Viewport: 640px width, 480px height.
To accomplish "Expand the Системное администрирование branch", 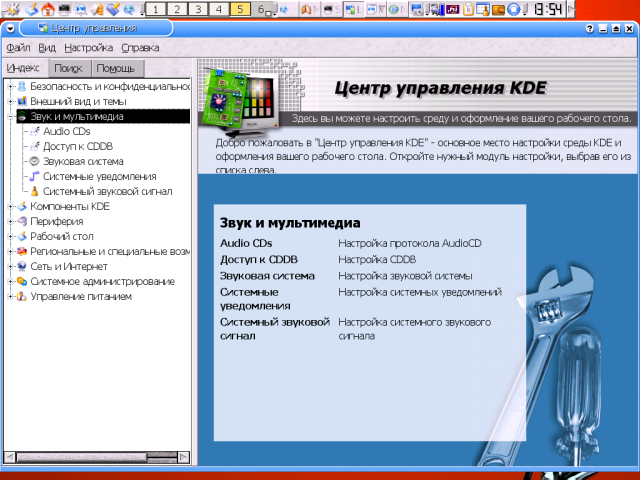I will pyautogui.click(x=9, y=281).
